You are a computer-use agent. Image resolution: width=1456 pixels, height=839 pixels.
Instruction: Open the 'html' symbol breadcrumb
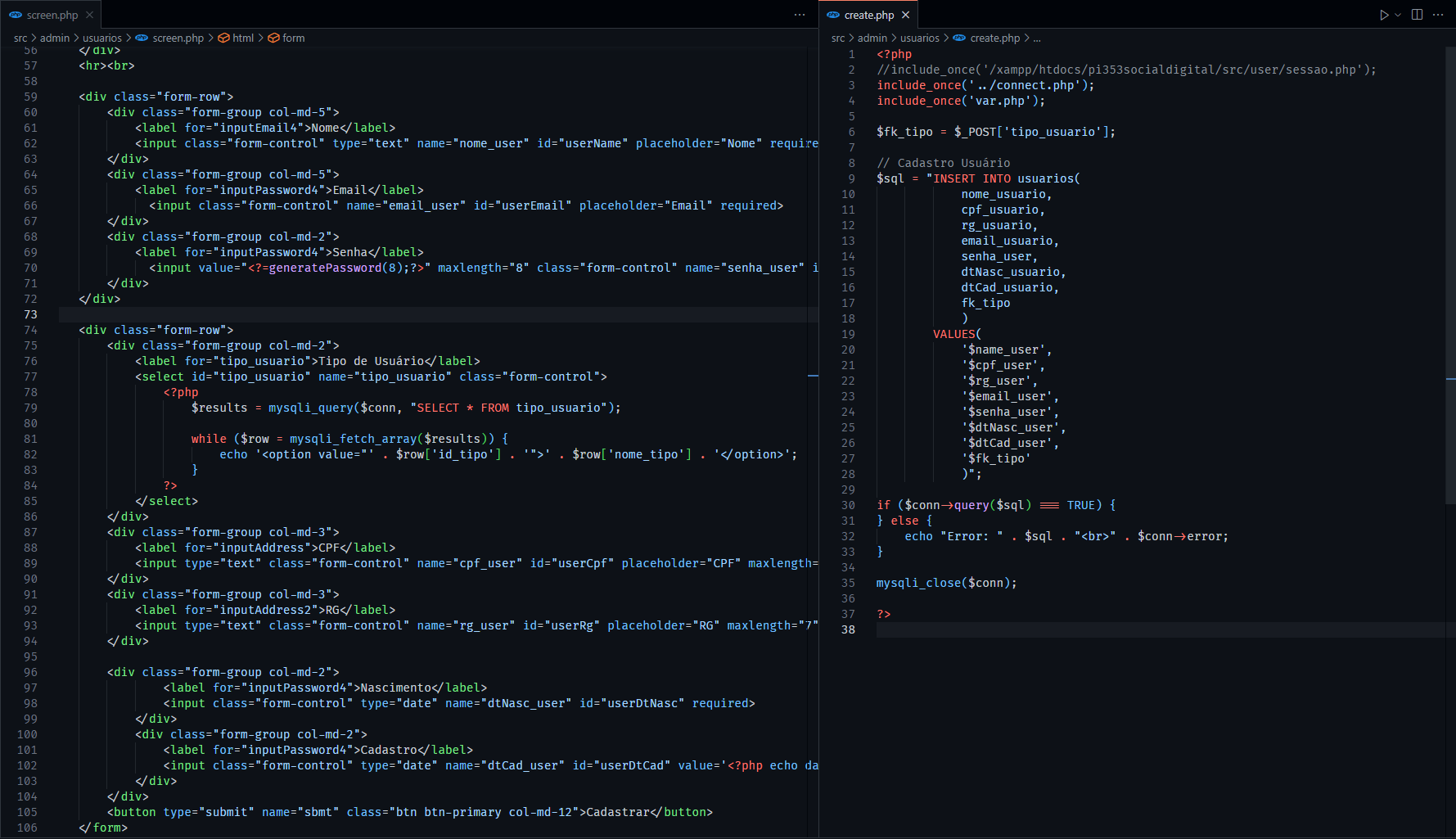pos(243,38)
